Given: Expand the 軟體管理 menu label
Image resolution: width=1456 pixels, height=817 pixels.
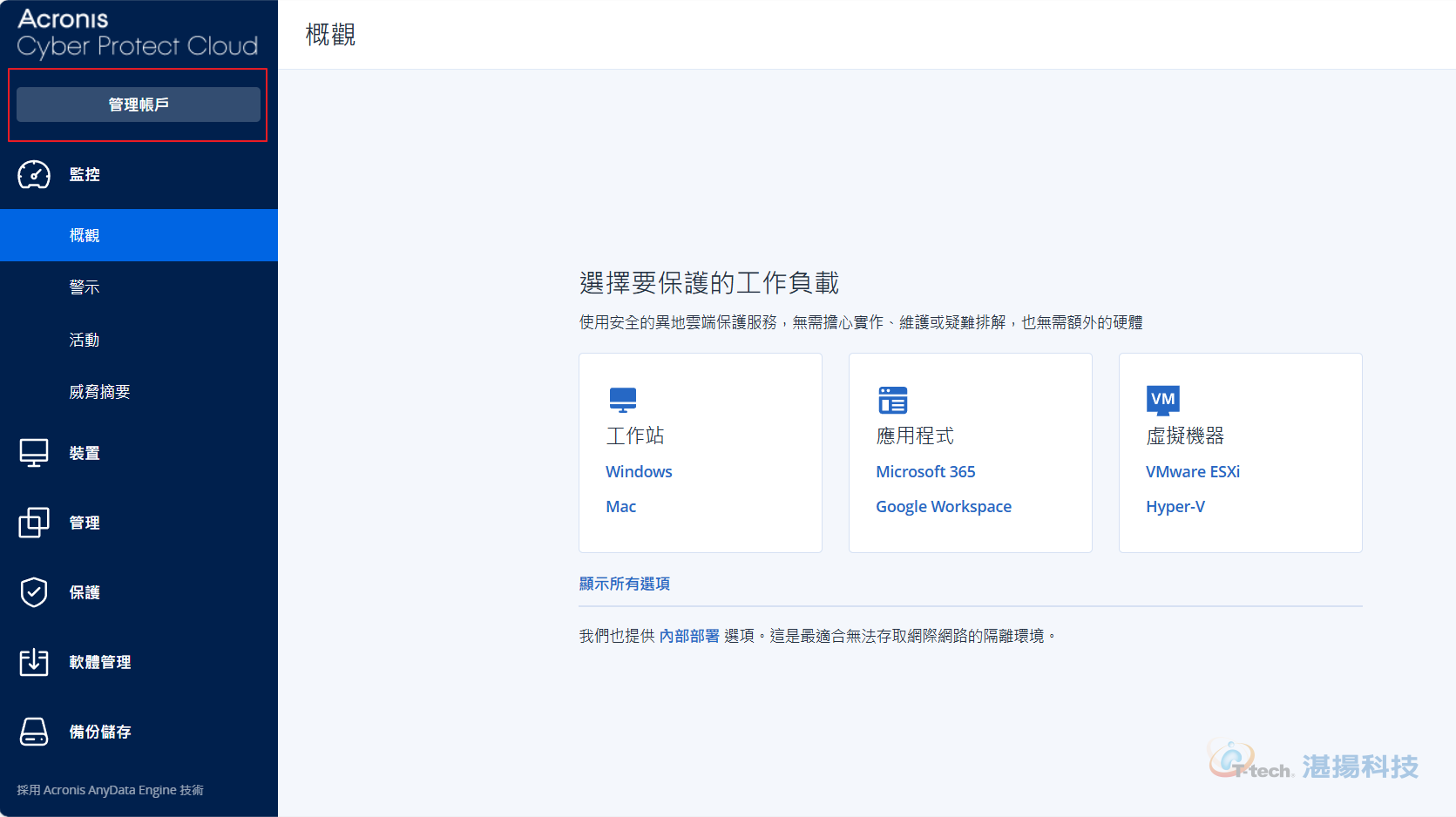Looking at the screenshot, I should tap(100, 662).
